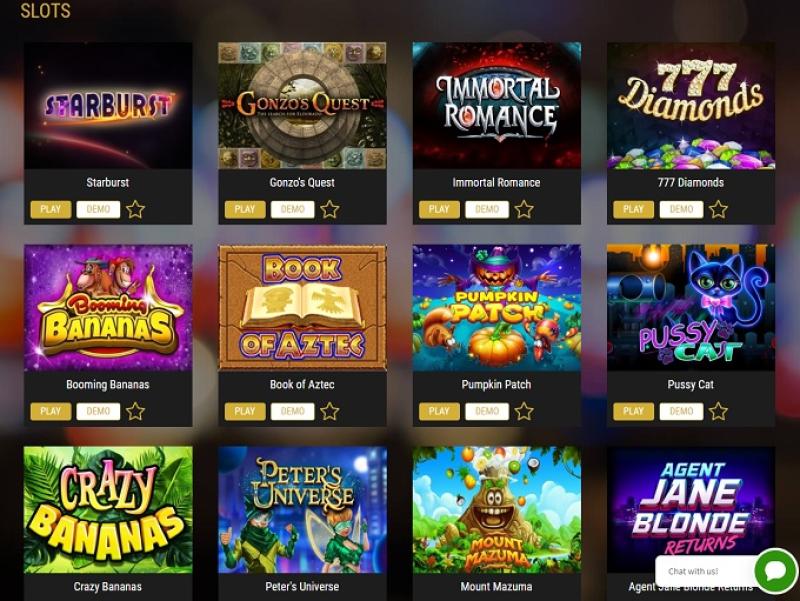Add Book of Aztec to favorites star
This screenshot has width=800, height=601.
pyautogui.click(x=330, y=411)
